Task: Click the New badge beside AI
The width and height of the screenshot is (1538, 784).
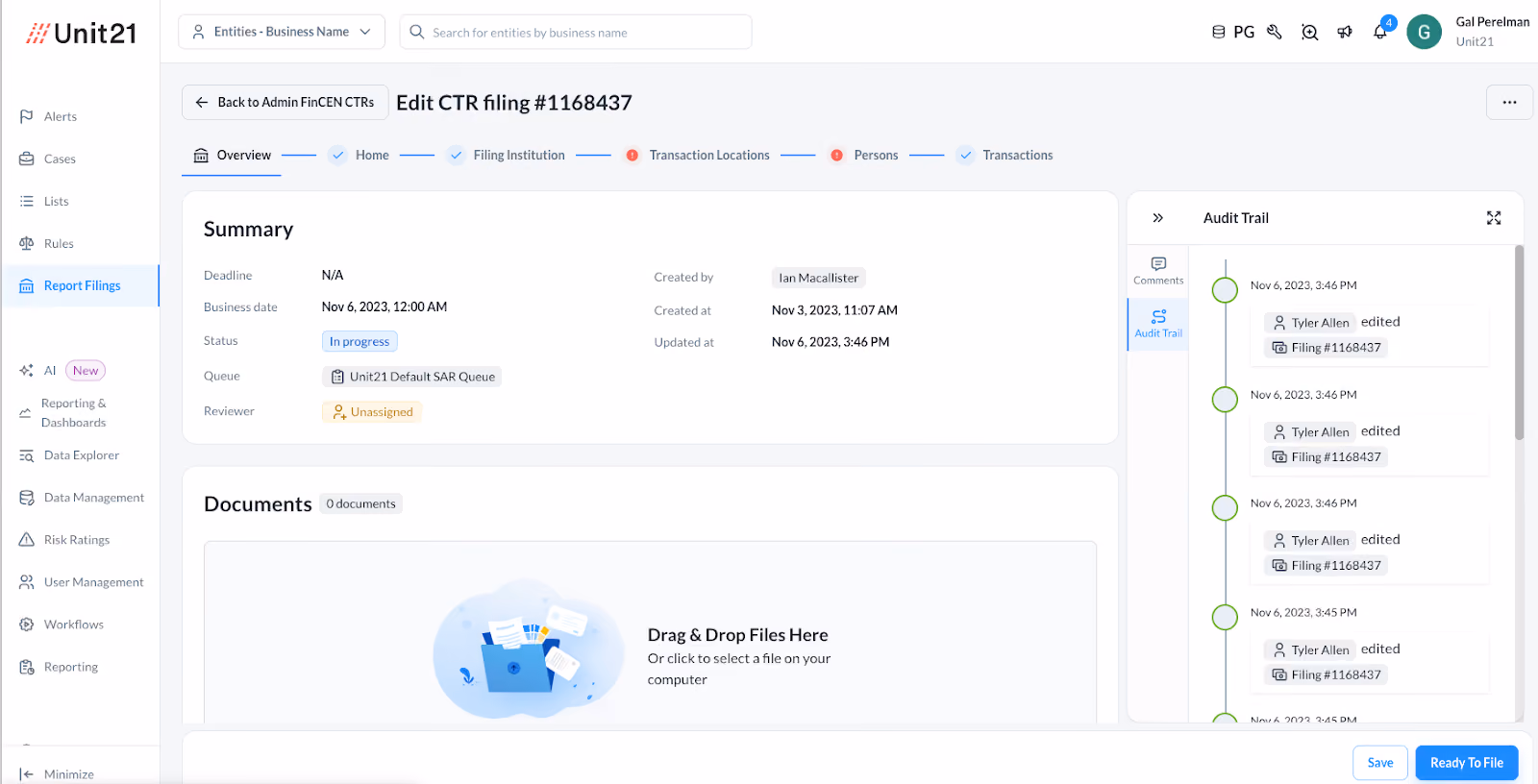Action: (86, 371)
